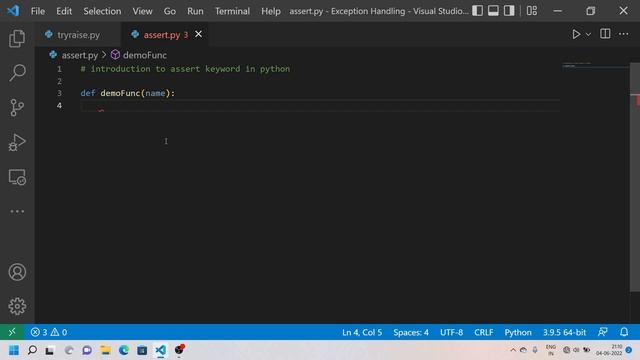
Task: Open Customize Layout icon
Action: pyautogui.click(x=531, y=11)
